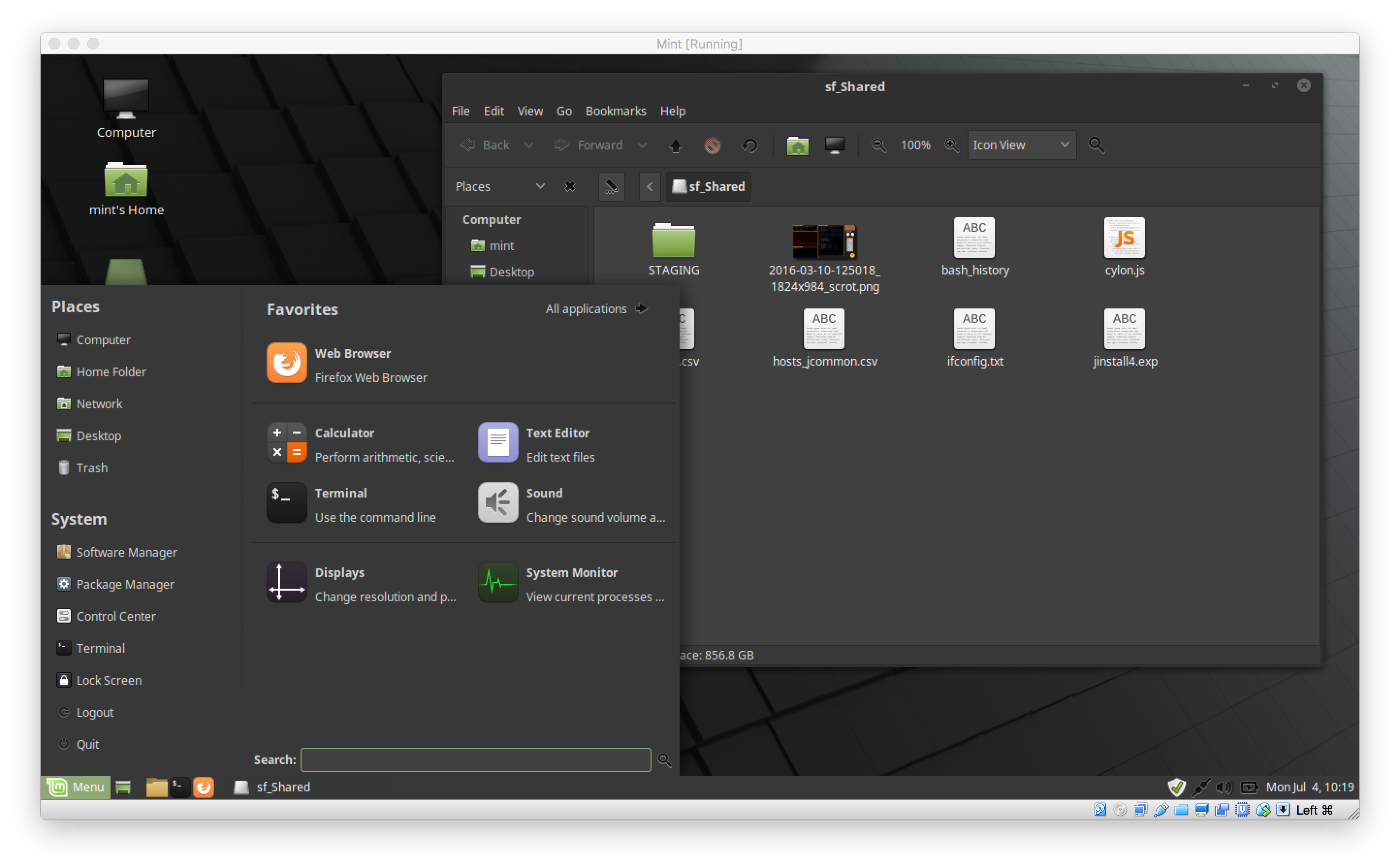The width and height of the screenshot is (1400, 868).
Task: Reload the sf_Shared folder
Action: (749, 145)
